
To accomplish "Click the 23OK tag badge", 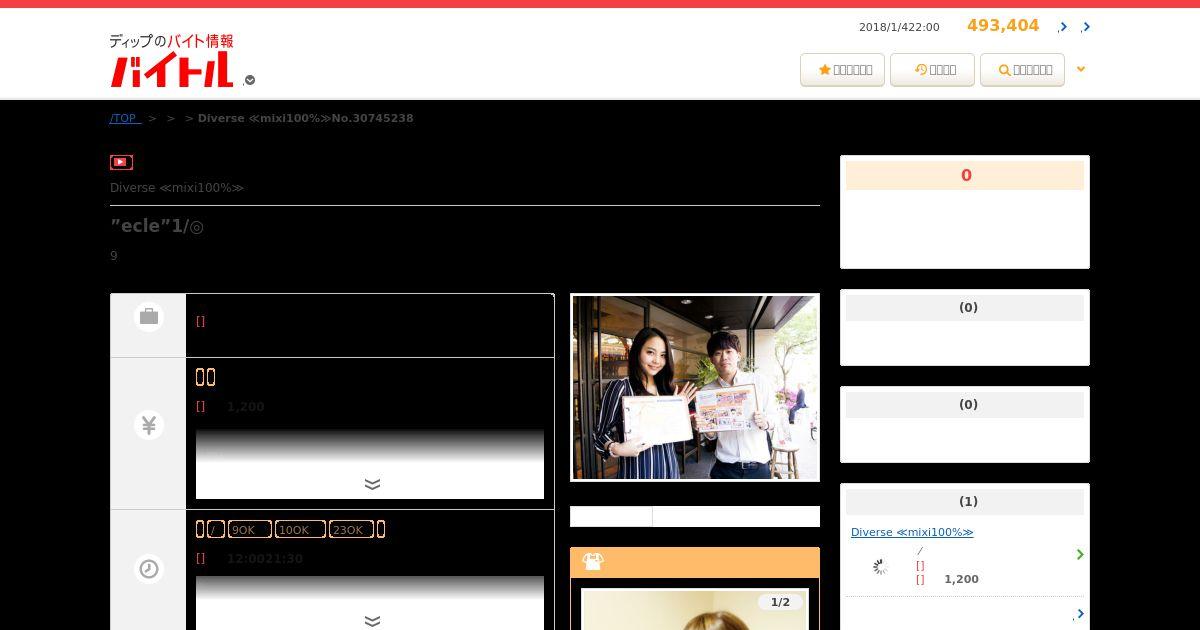I will click(x=351, y=530).
